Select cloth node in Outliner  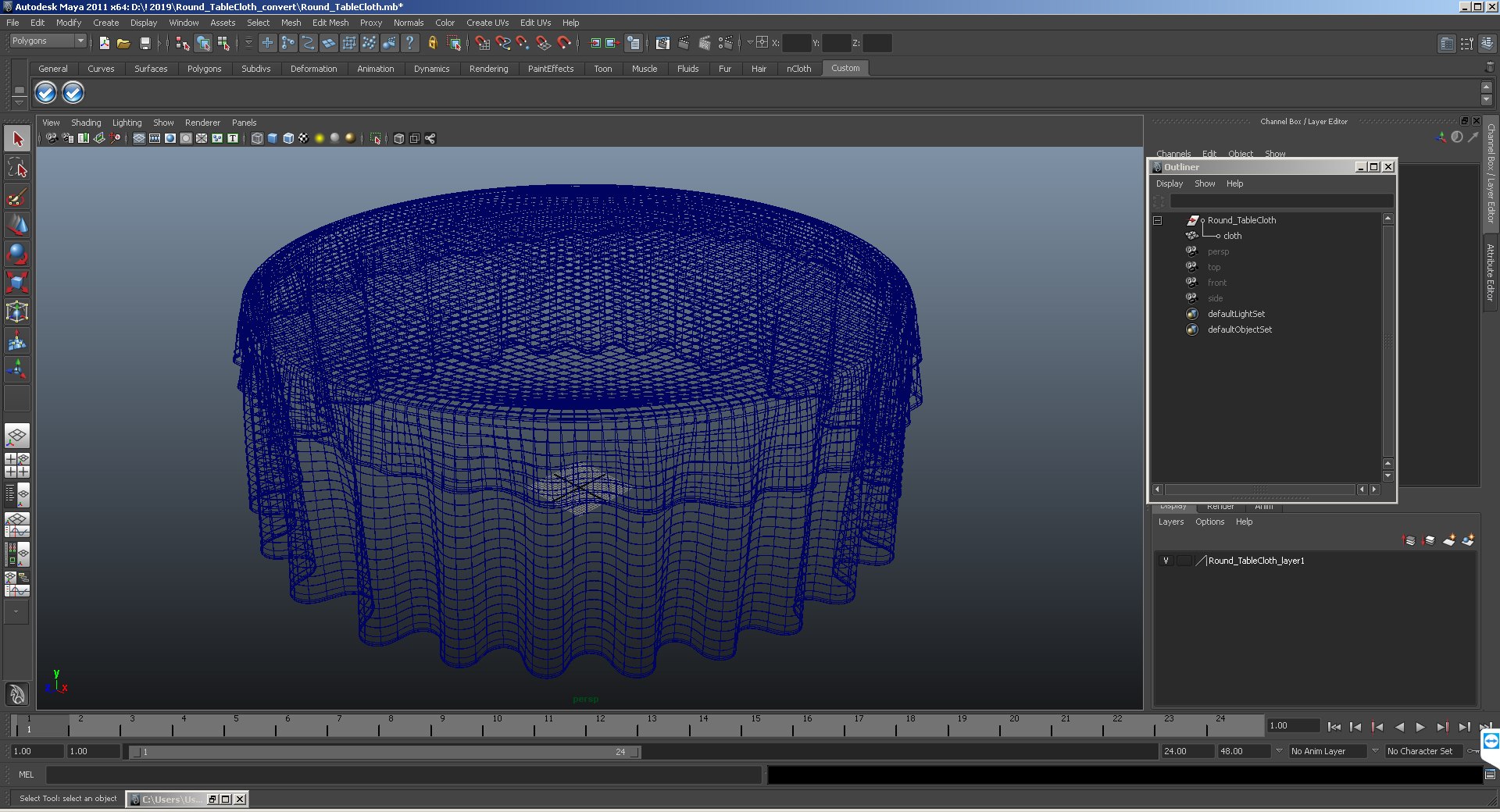1232,236
